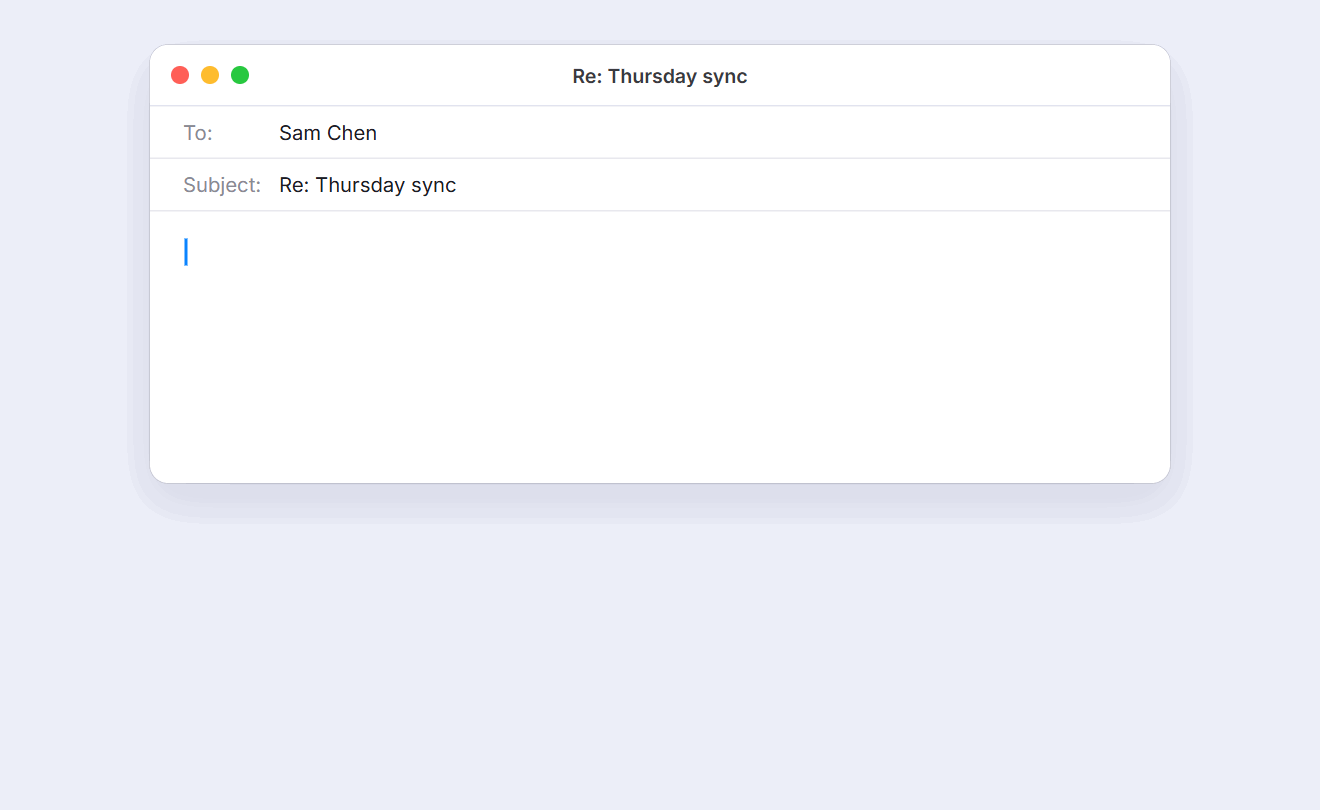1320x810 pixels.
Task: Select the 'To:' label
Action: pos(198,133)
